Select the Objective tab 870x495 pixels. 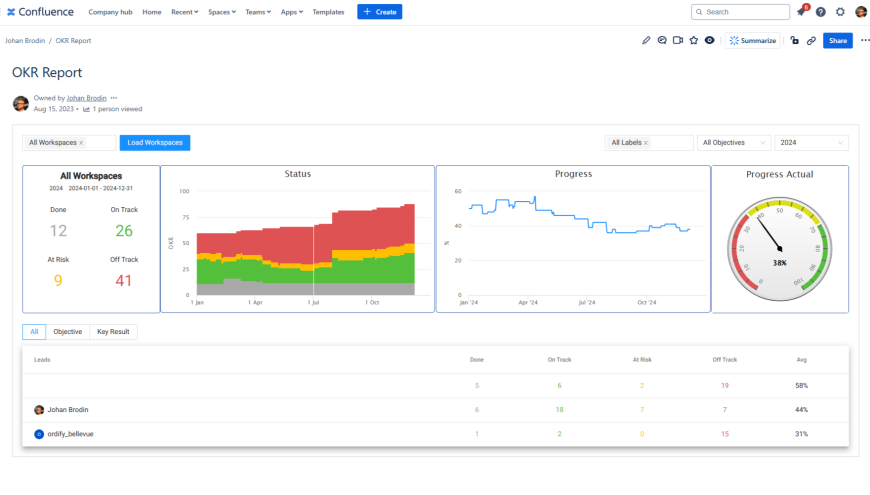click(x=67, y=331)
